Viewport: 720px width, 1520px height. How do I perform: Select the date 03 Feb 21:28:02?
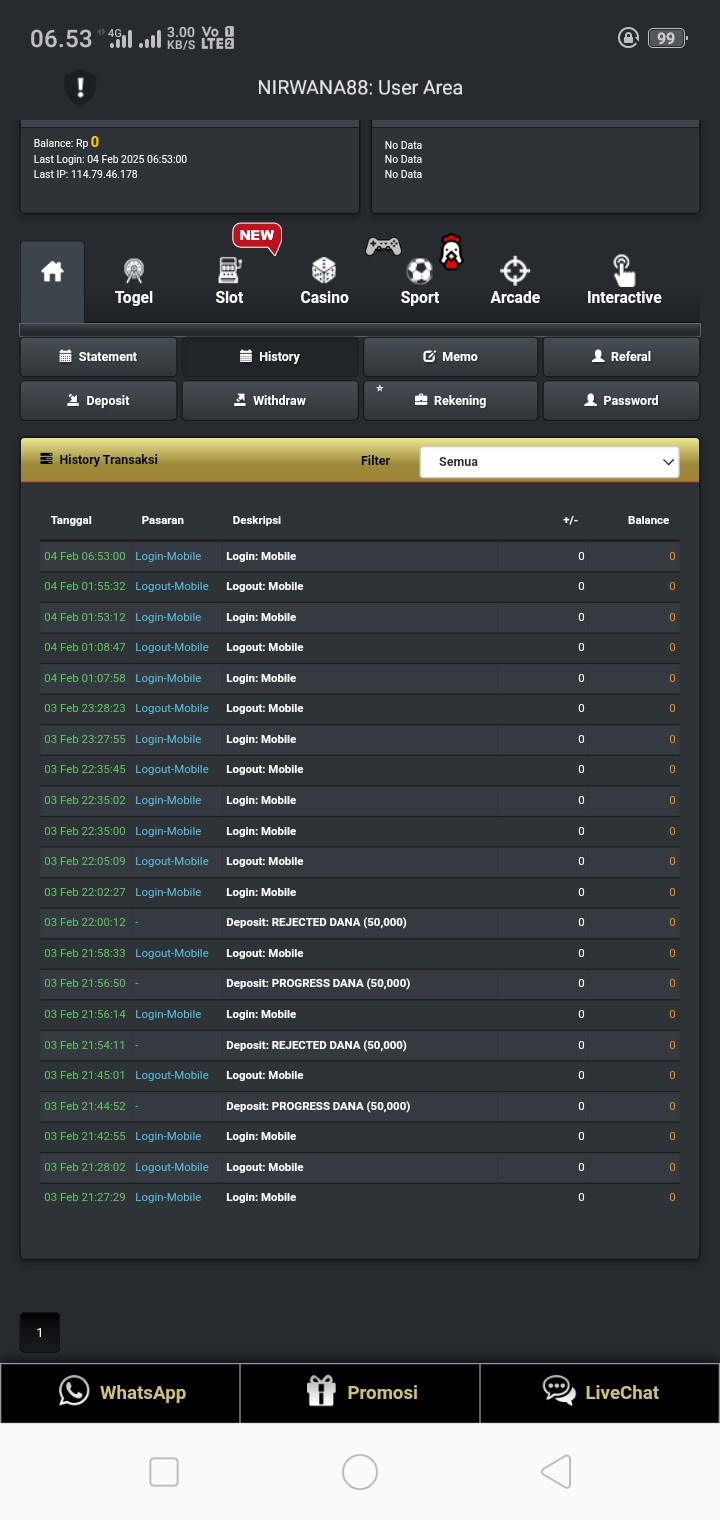(85, 1167)
